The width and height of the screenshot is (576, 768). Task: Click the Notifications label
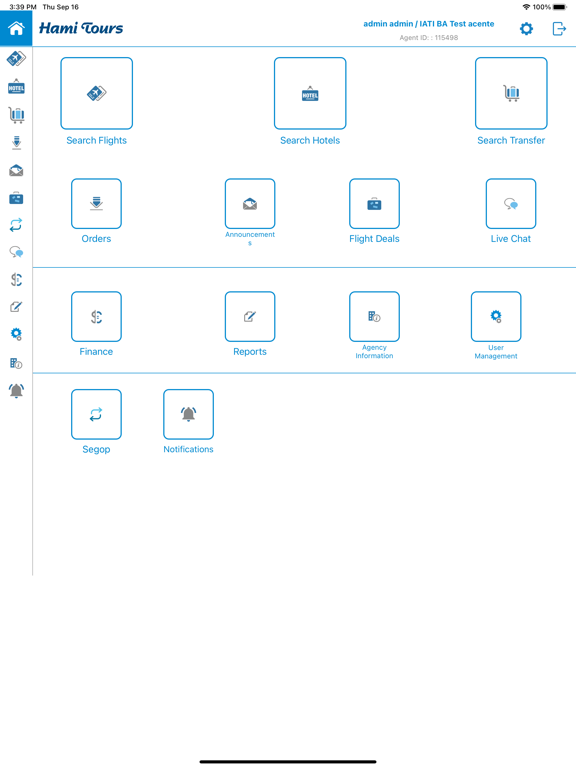(189, 450)
